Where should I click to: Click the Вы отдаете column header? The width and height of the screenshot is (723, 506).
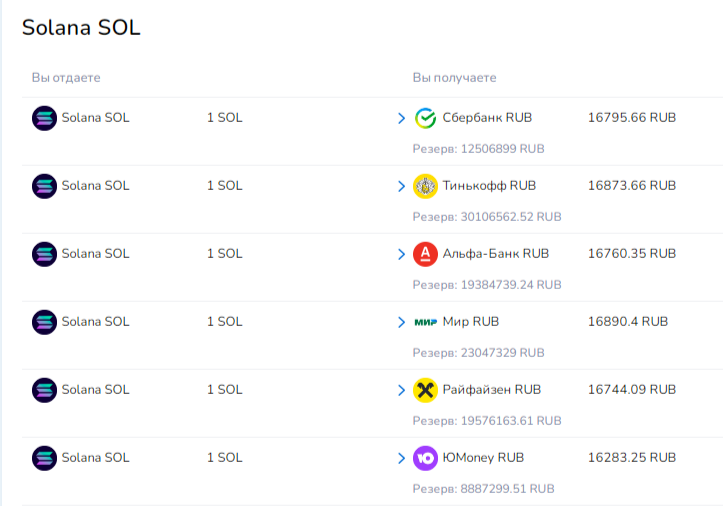[66, 77]
